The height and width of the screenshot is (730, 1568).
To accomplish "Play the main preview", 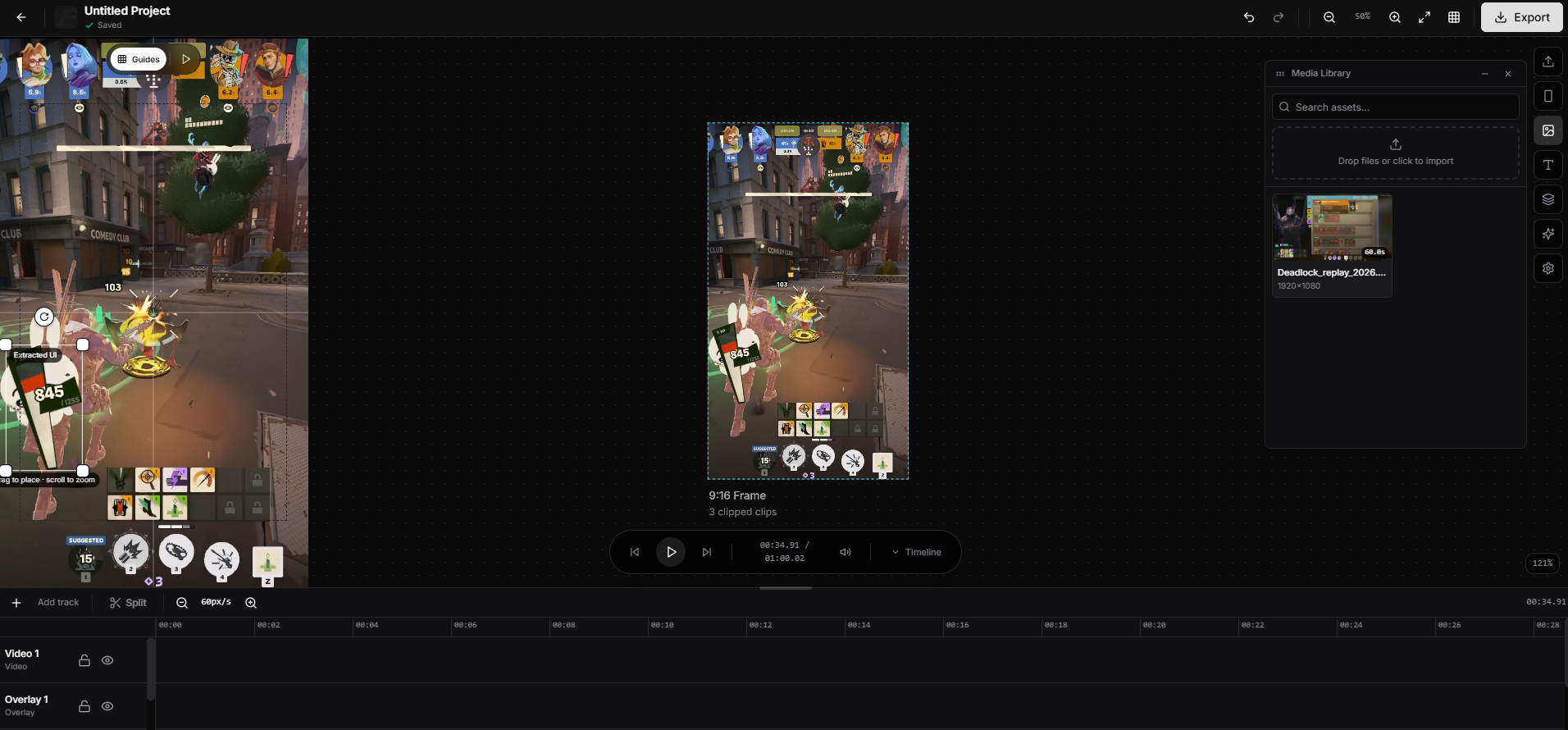I will point(671,552).
